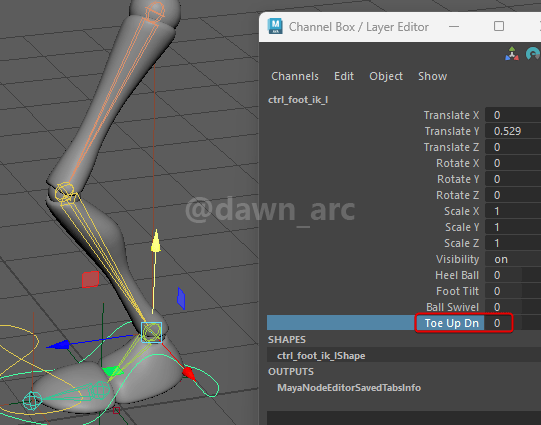Select the Translate Z attribute label
The height and width of the screenshot is (425, 541).
[451, 147]
